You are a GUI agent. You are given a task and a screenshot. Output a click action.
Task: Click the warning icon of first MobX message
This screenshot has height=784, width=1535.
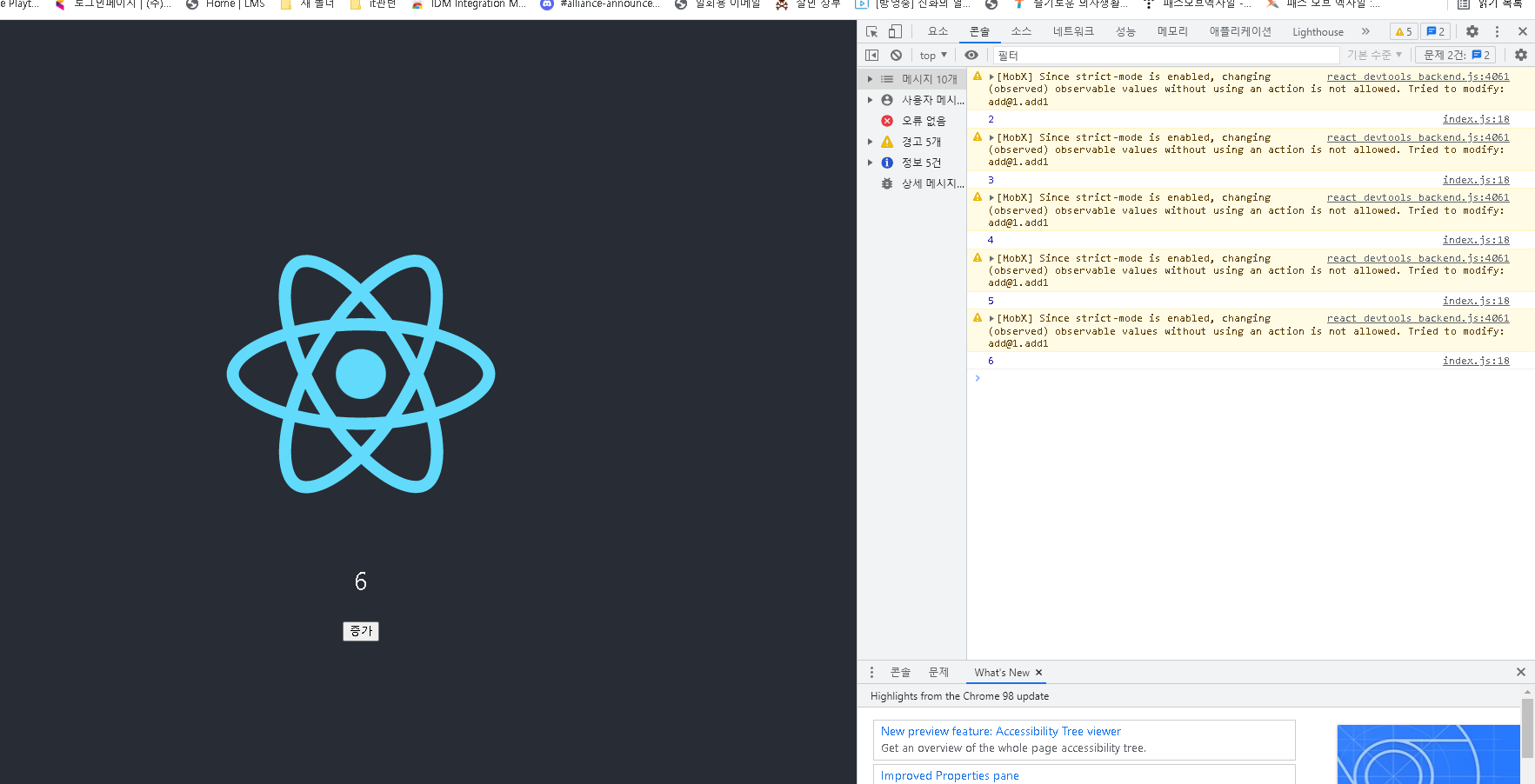(x=978, y=76)
